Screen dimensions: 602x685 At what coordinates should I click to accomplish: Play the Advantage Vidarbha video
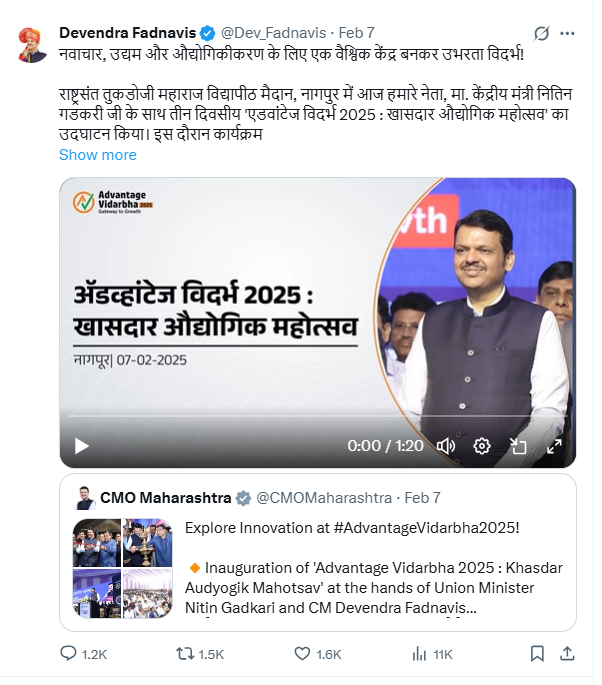pyautogui.click(x=82, y=446)
